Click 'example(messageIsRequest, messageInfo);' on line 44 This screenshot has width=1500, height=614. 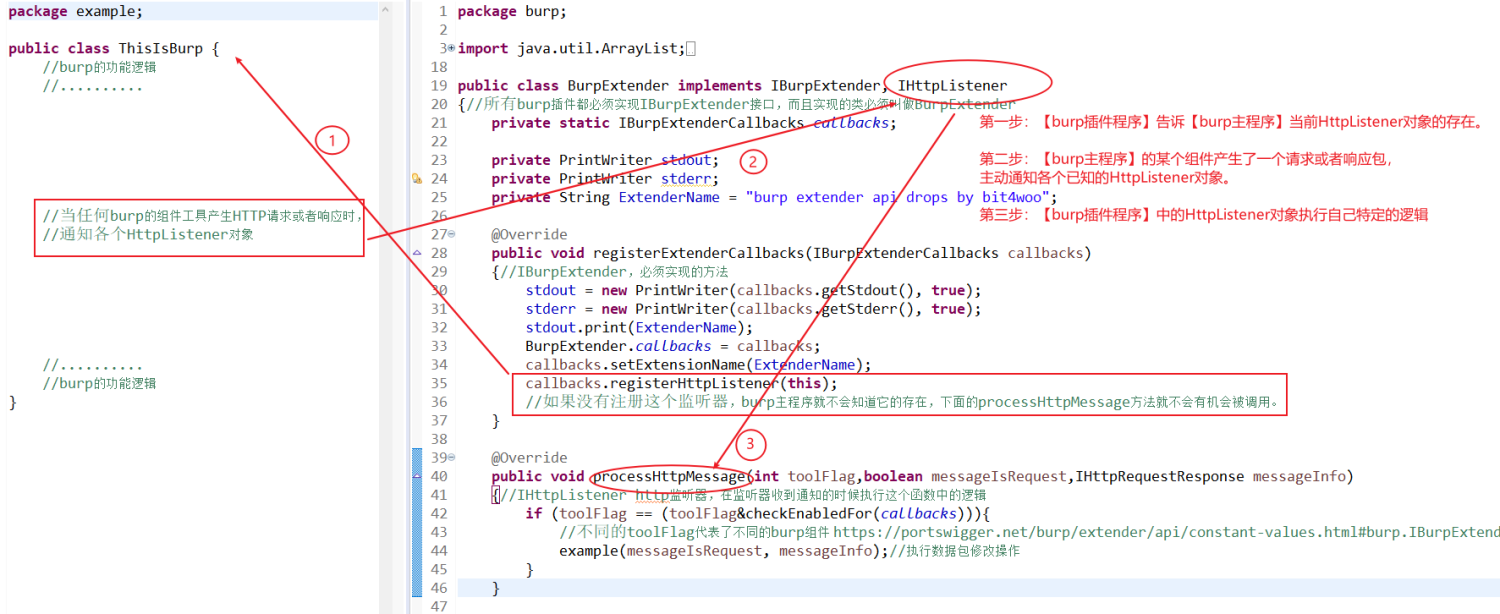coord(724,550)
